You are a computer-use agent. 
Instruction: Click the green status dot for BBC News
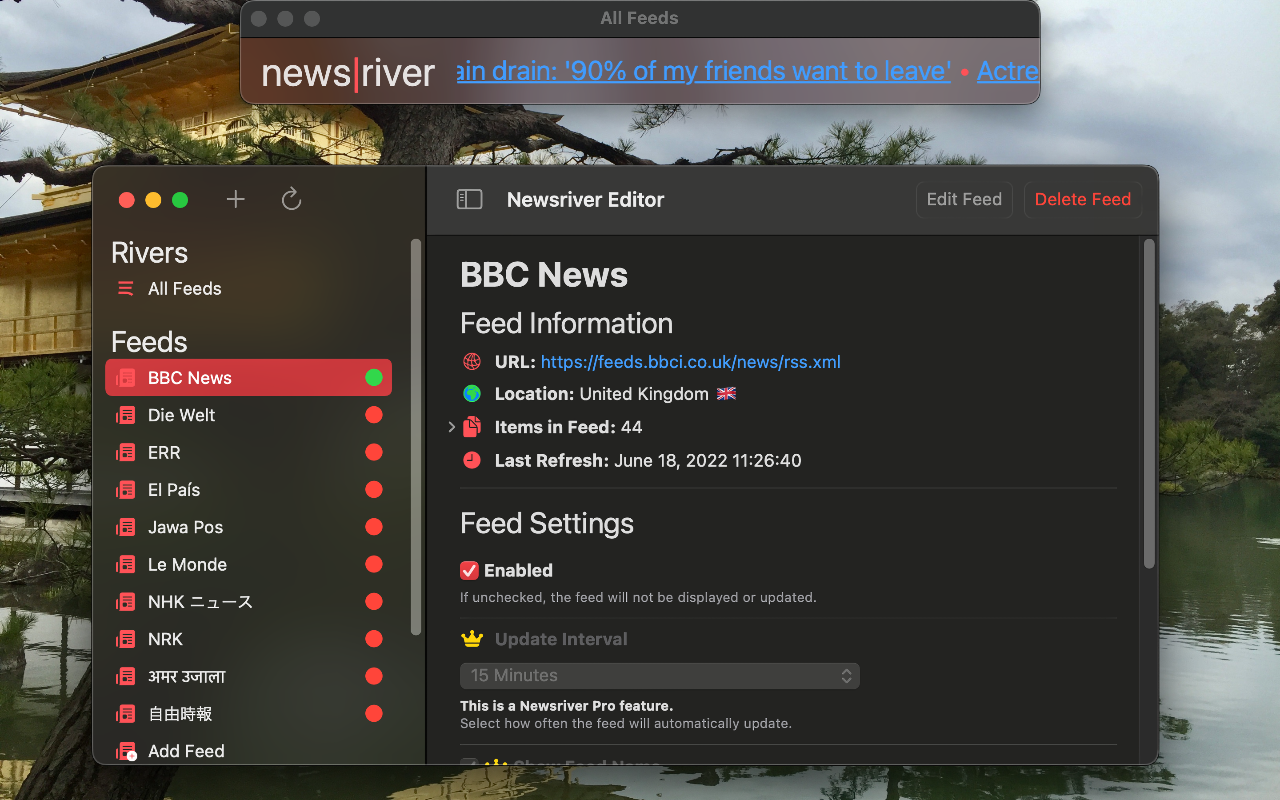[x=374, y=378]
